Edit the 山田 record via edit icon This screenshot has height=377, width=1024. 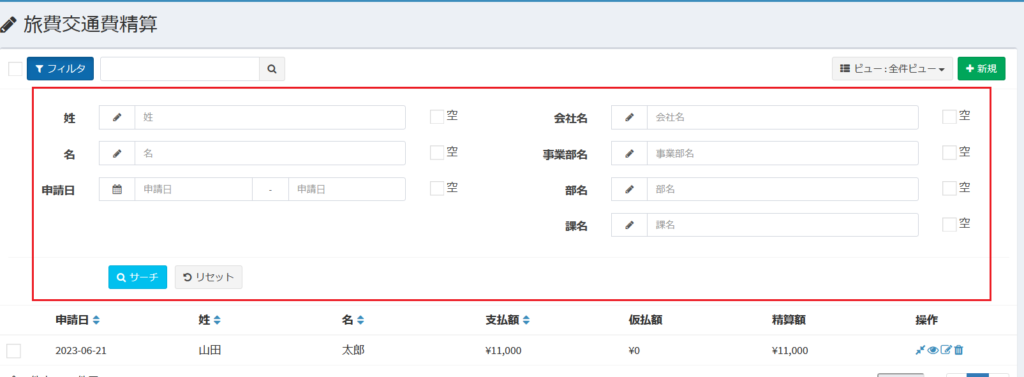coord(946,350)
